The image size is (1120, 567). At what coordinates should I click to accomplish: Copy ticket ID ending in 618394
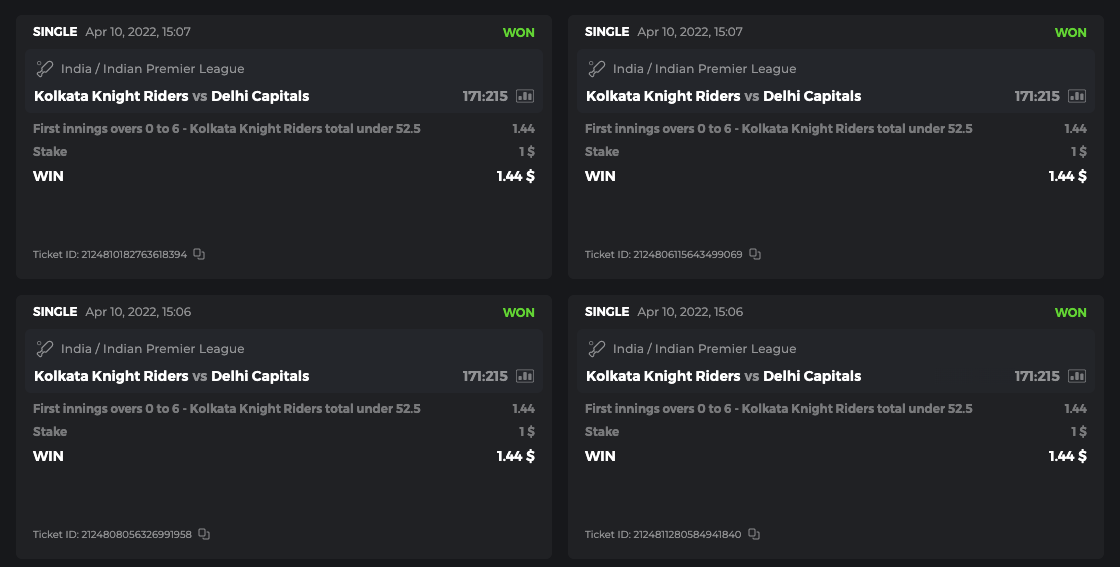199,254
